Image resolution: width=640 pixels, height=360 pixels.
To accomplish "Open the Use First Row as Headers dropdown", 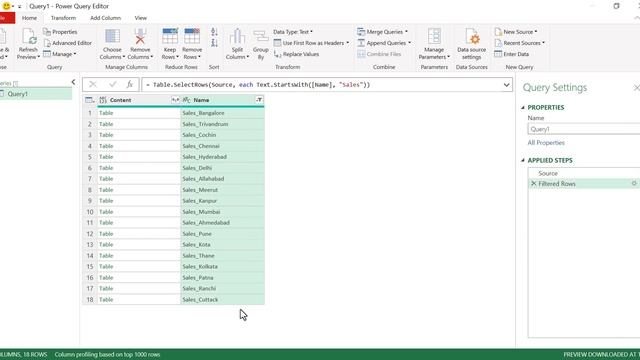I will [311, 43].
